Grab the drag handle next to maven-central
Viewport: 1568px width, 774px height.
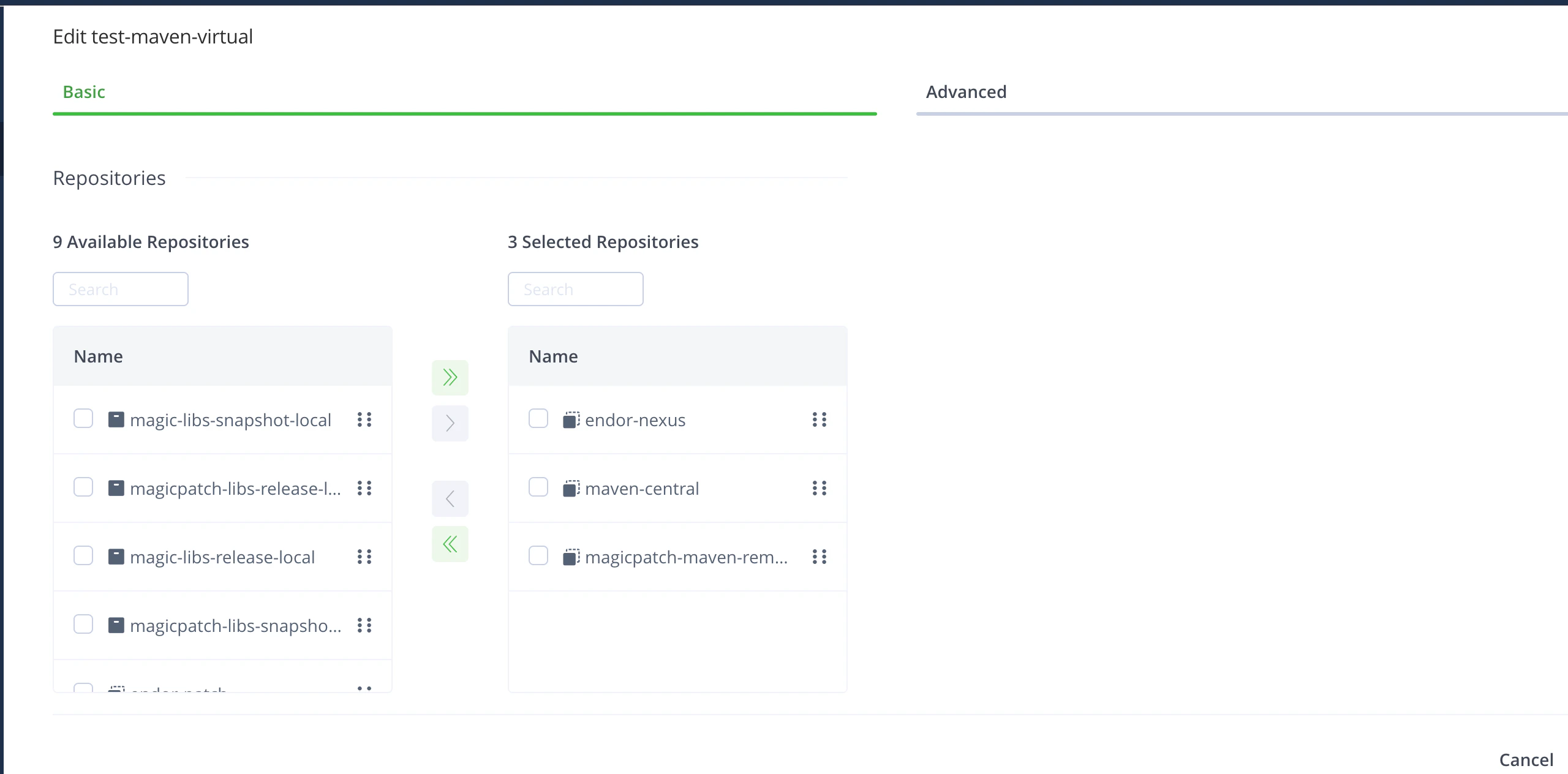[x=820, y=488]
